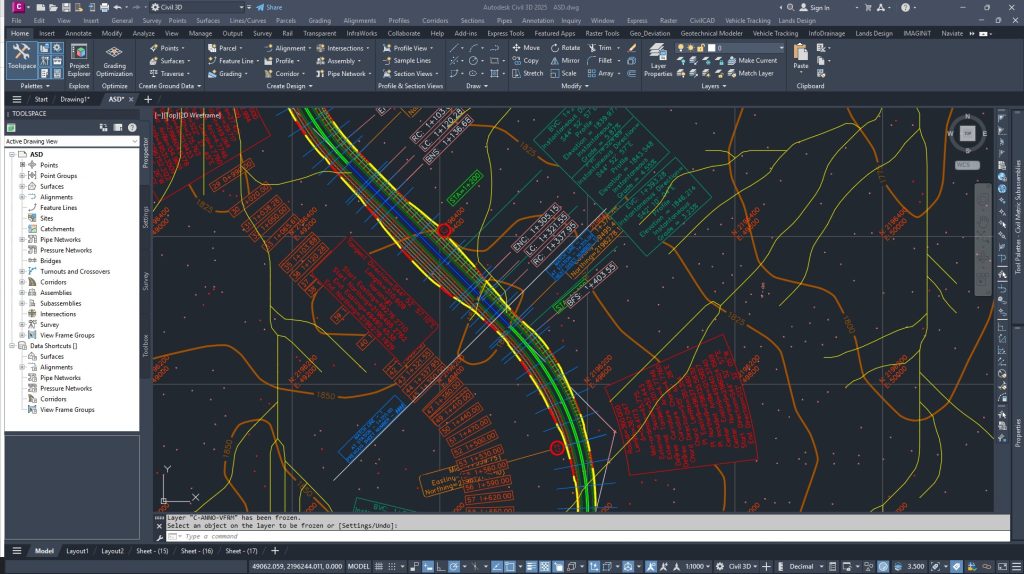Open Grading Optimization tool
This screenshot has height=574, width=1024.
tap(114, 58)
